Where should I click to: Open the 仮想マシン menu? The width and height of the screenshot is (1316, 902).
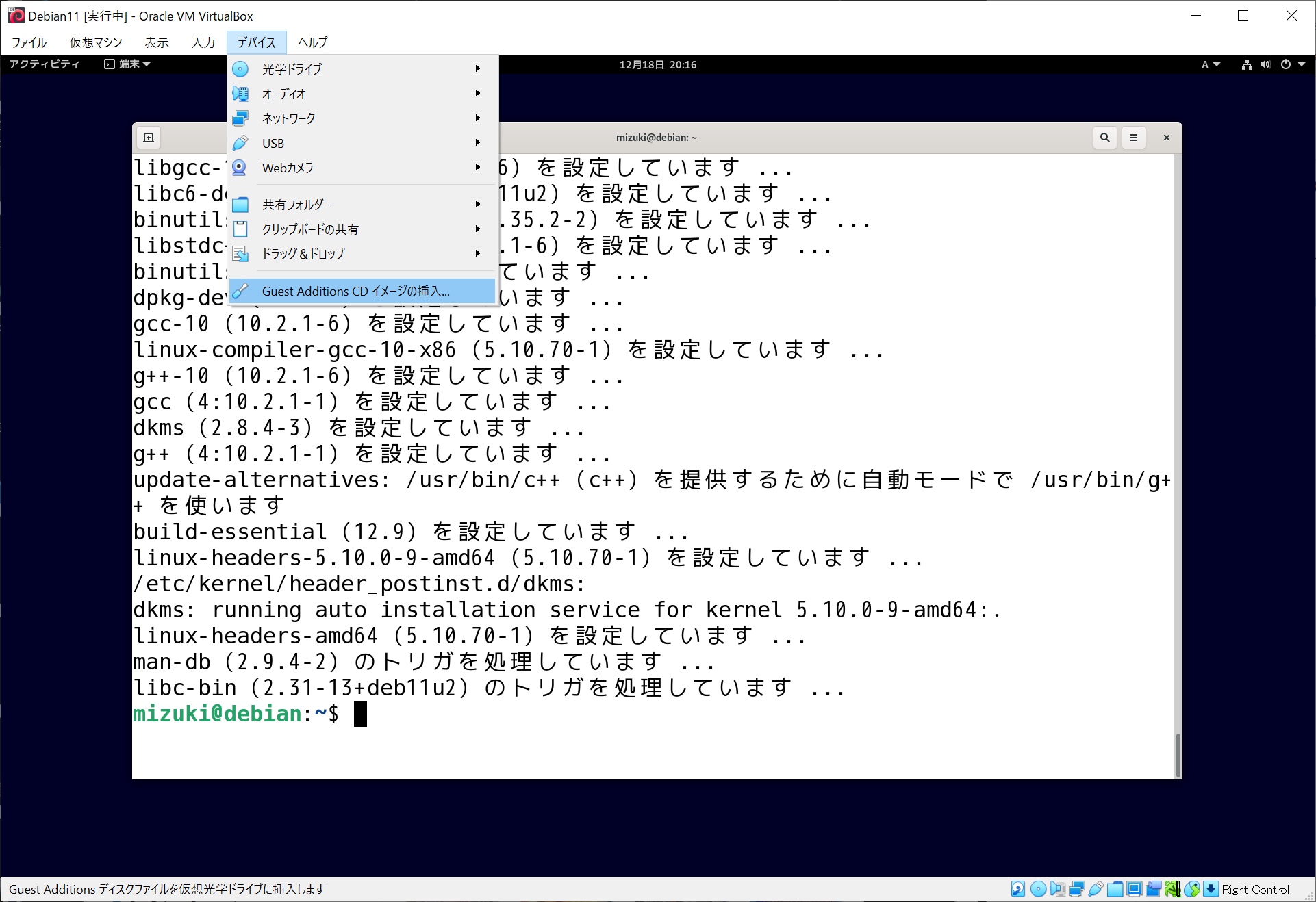click(96, 42)
